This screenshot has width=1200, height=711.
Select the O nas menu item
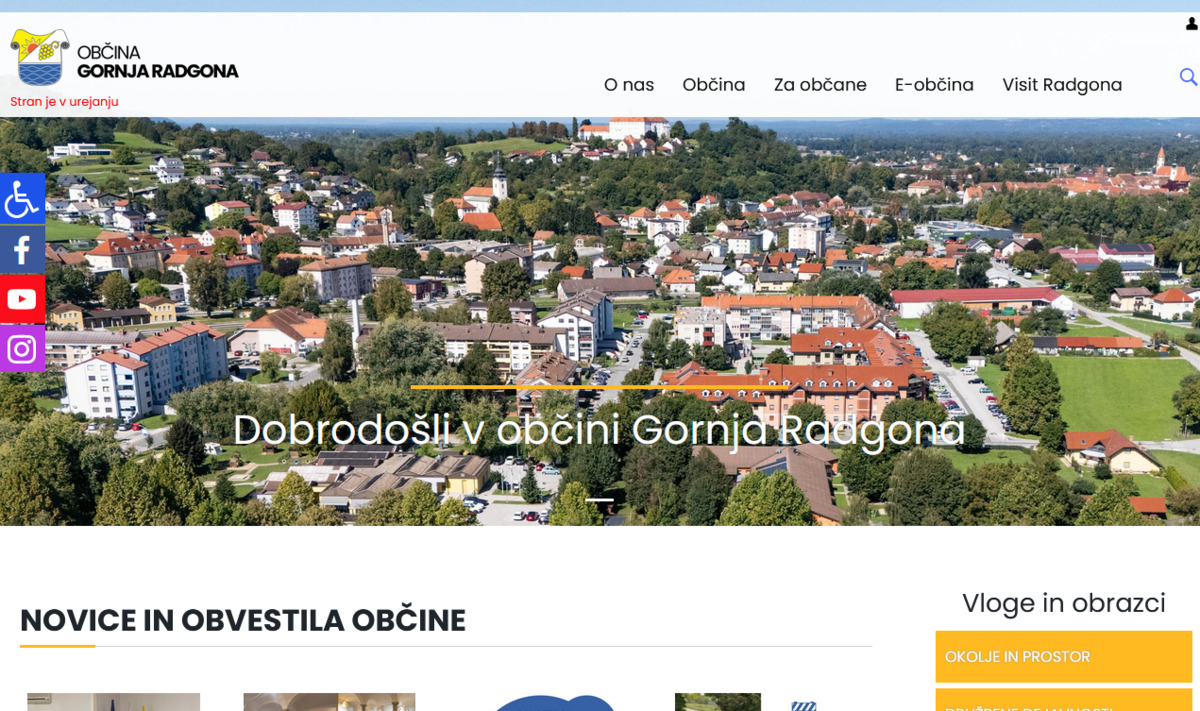click(627, 85)
